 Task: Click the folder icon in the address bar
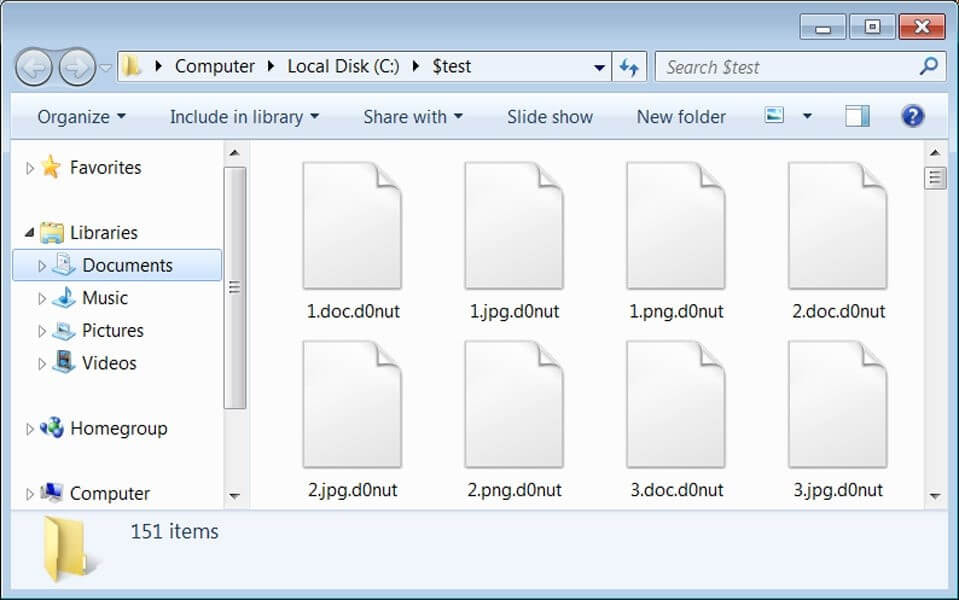click(x=131, y=66)
